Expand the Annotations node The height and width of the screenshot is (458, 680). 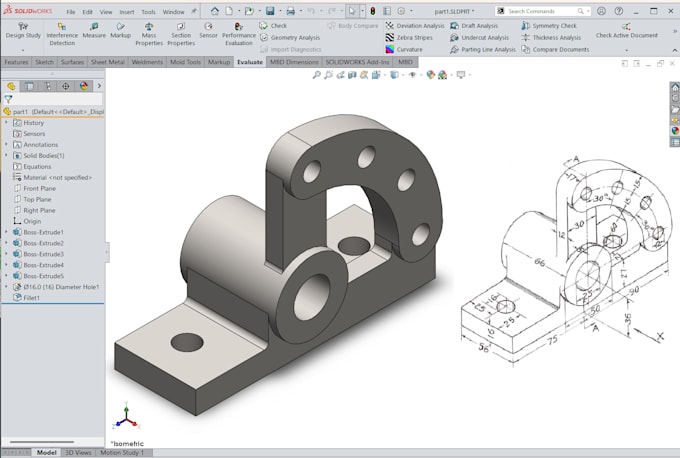6,144
